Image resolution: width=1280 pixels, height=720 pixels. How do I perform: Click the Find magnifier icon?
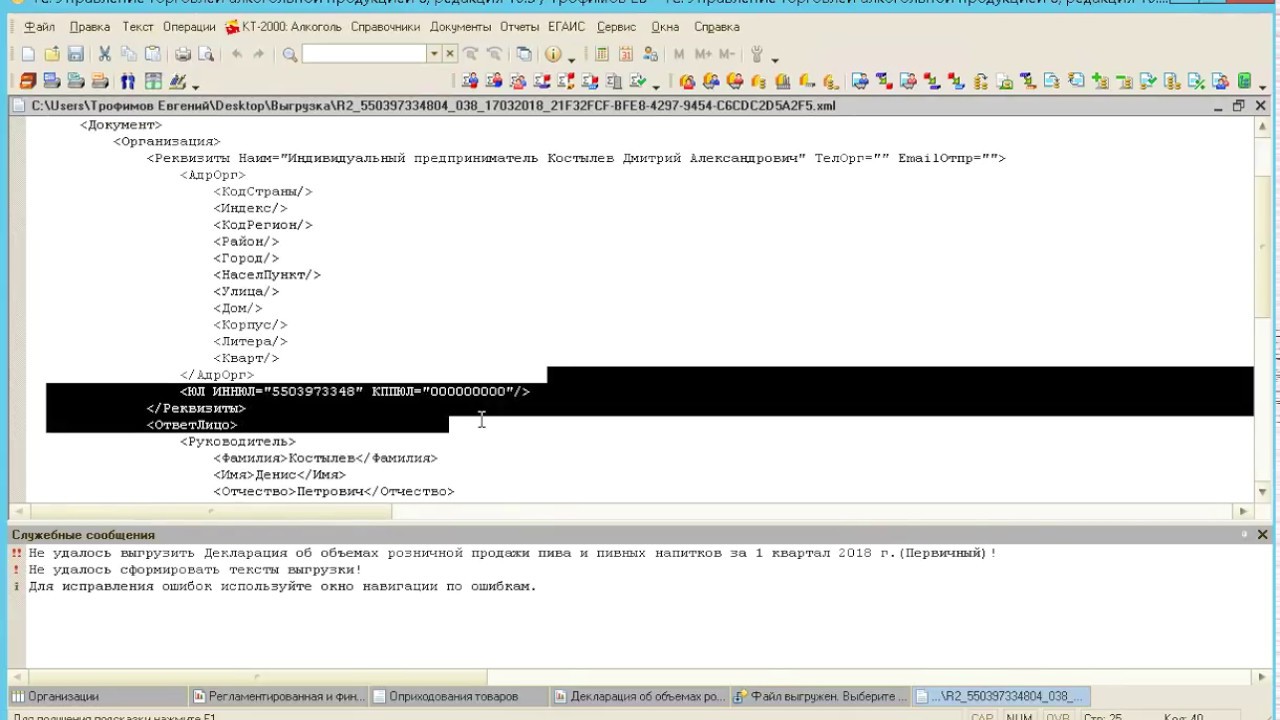290,55
